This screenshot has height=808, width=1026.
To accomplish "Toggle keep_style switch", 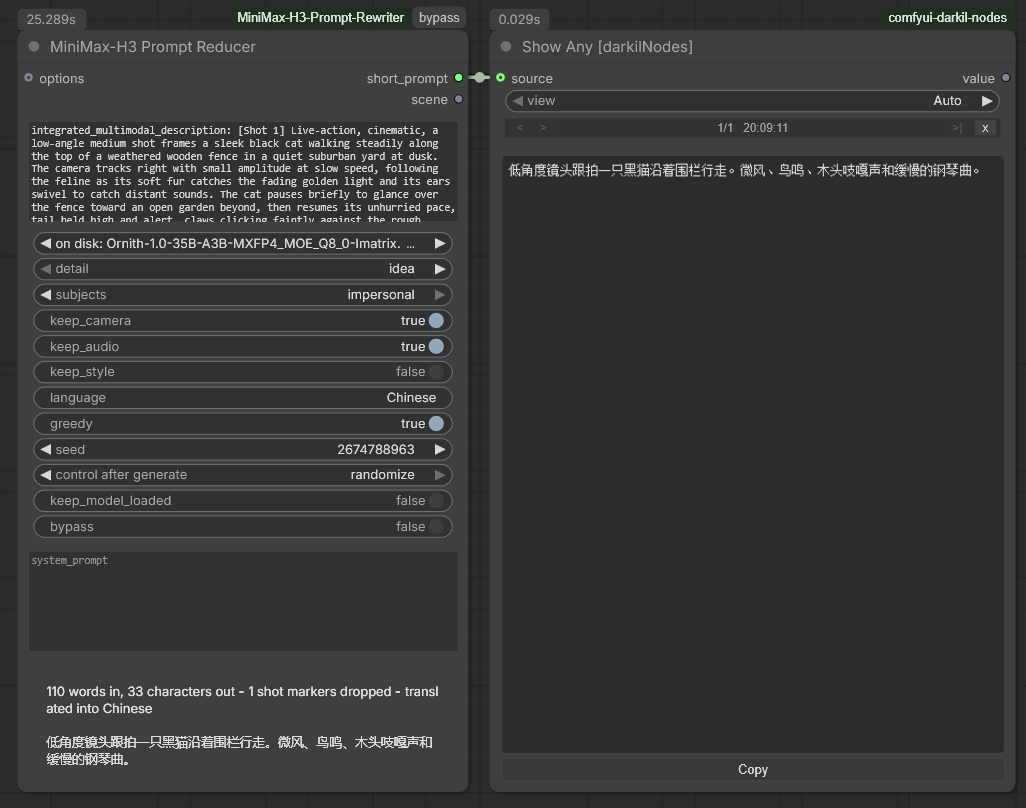I will pos(436,372).
